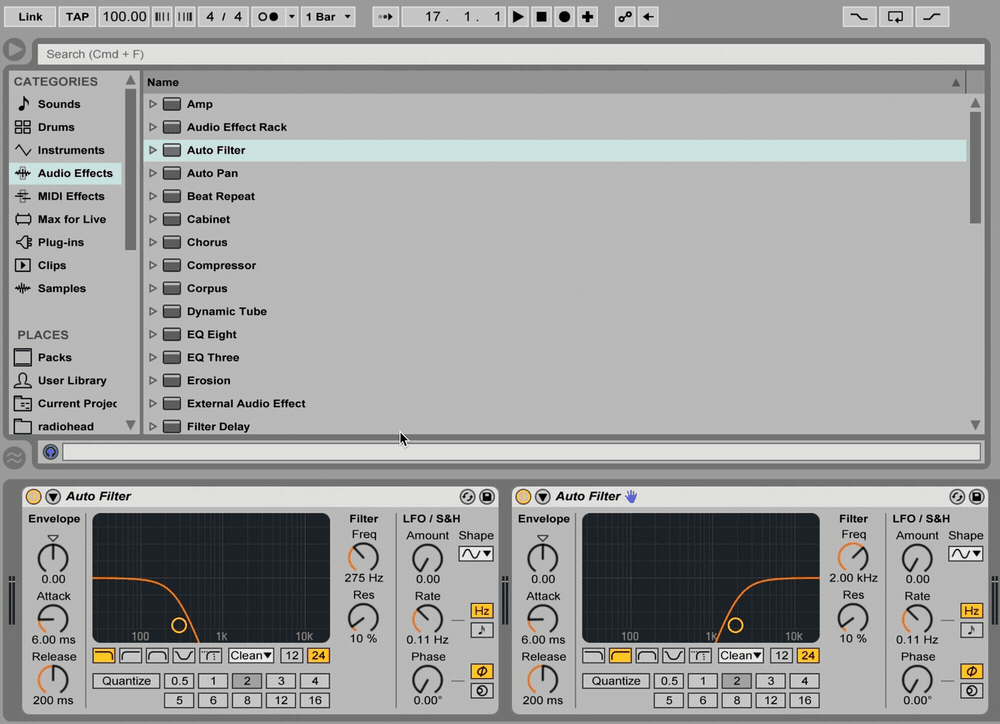1000x724 pixels.
Task: Expand the Compressor folder
Action: pyautogui.click(x=152, y=265)
